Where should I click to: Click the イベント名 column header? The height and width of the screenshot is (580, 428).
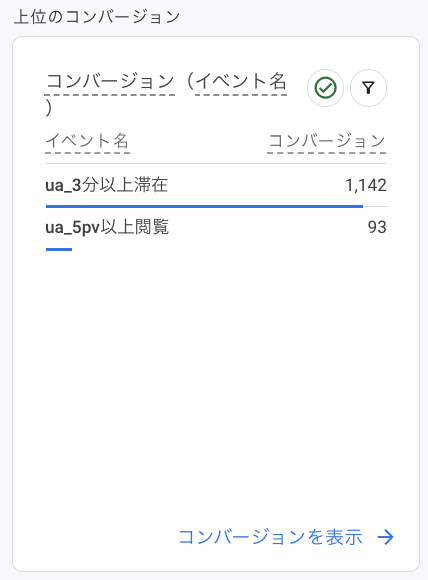(87, 141)
